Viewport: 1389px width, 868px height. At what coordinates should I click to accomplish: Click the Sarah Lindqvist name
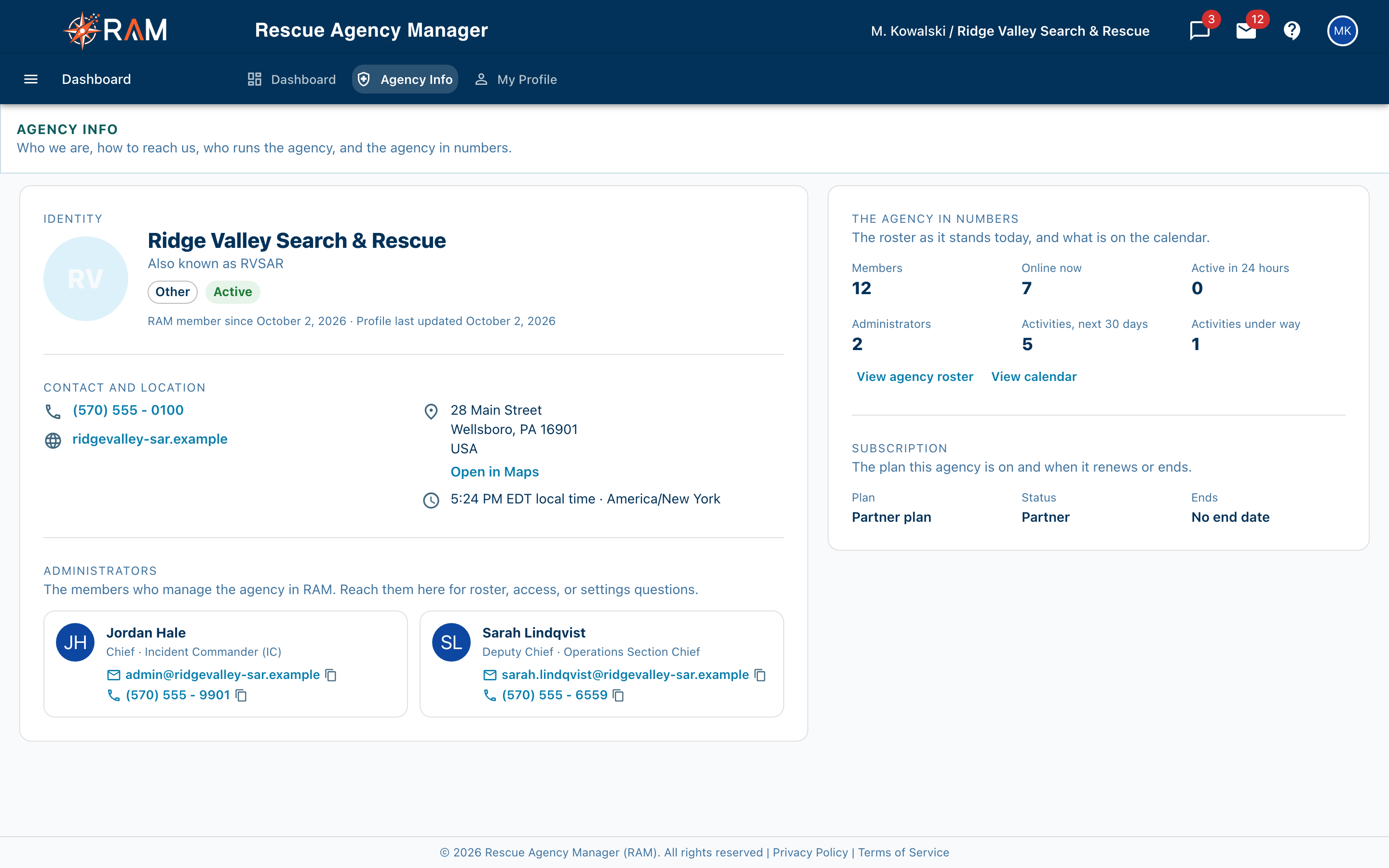[534, 633]
